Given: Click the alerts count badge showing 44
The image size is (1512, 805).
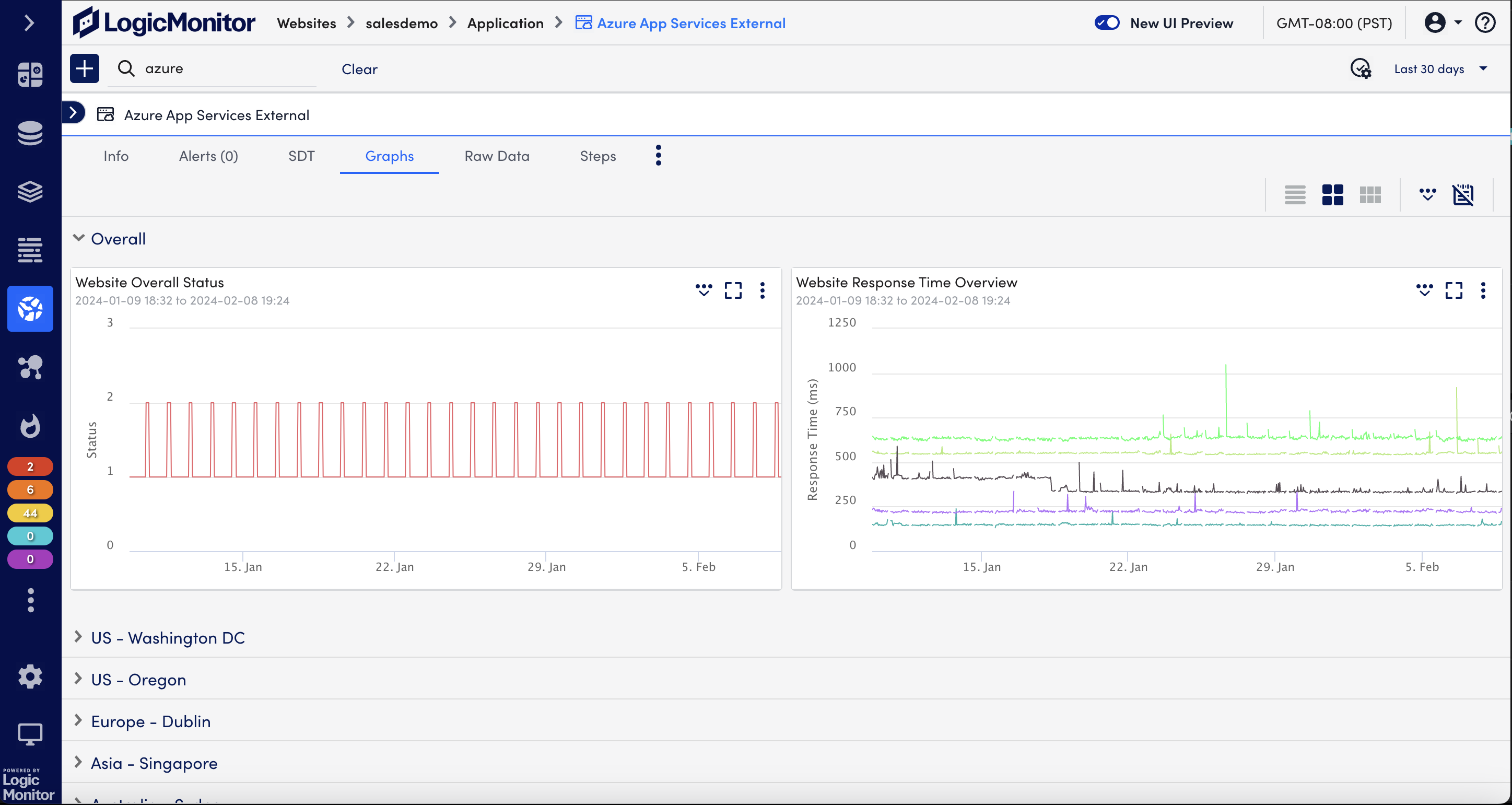Looking at the screenshot, I should [x=30, y=513].
